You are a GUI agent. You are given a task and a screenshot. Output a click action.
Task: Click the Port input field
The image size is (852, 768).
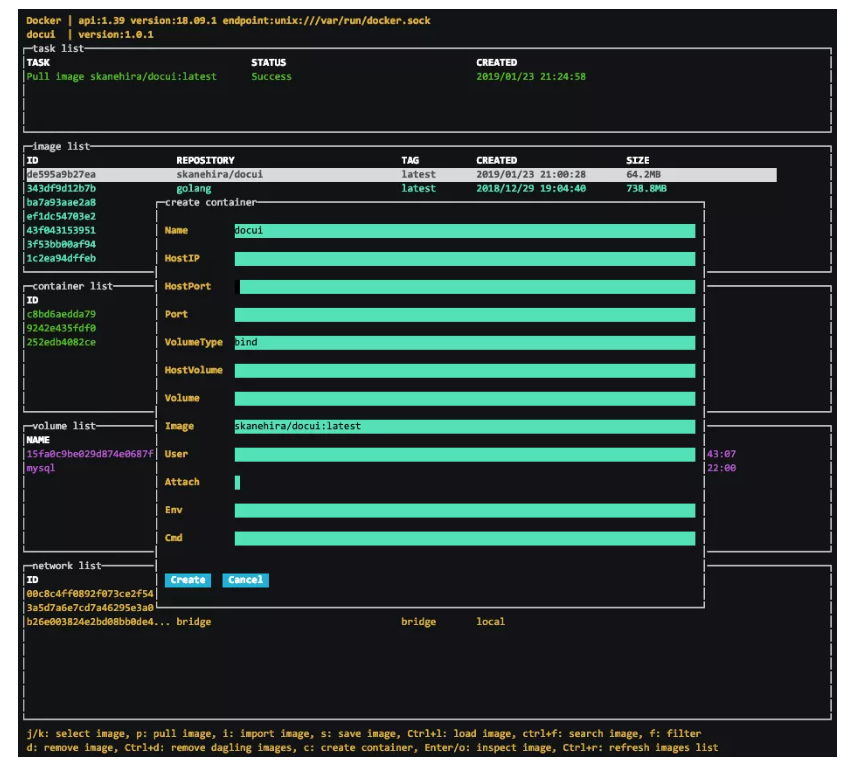[400, 314]
